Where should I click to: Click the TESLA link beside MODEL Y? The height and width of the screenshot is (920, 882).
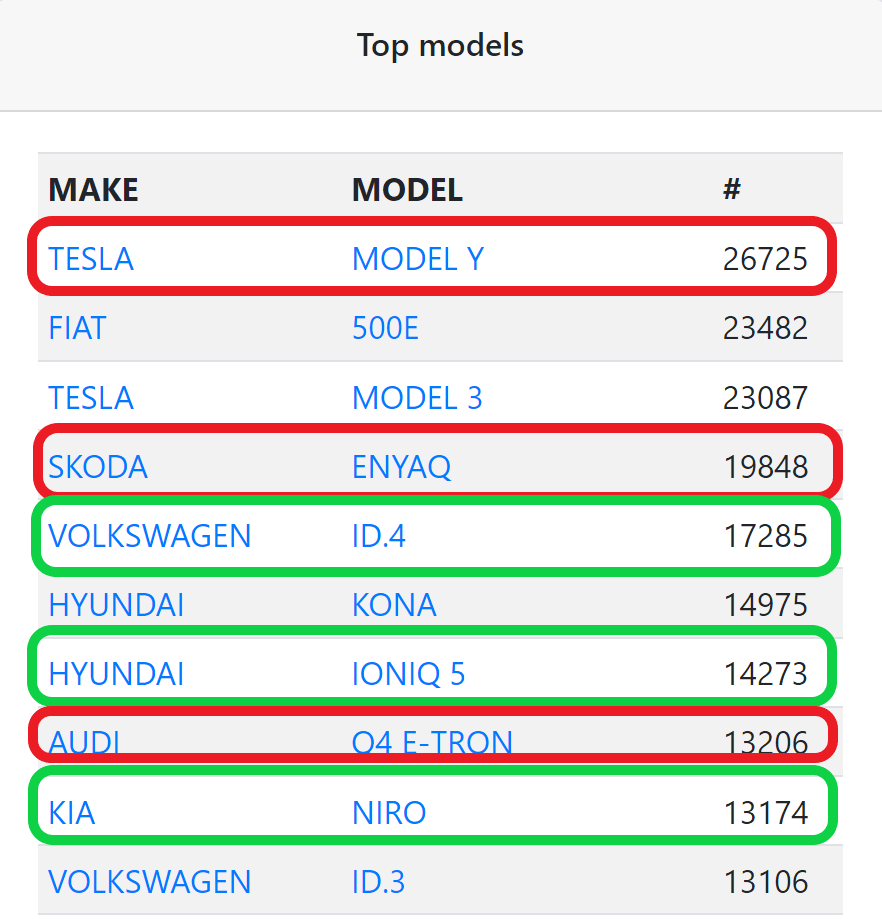click(x=91, y=259)
